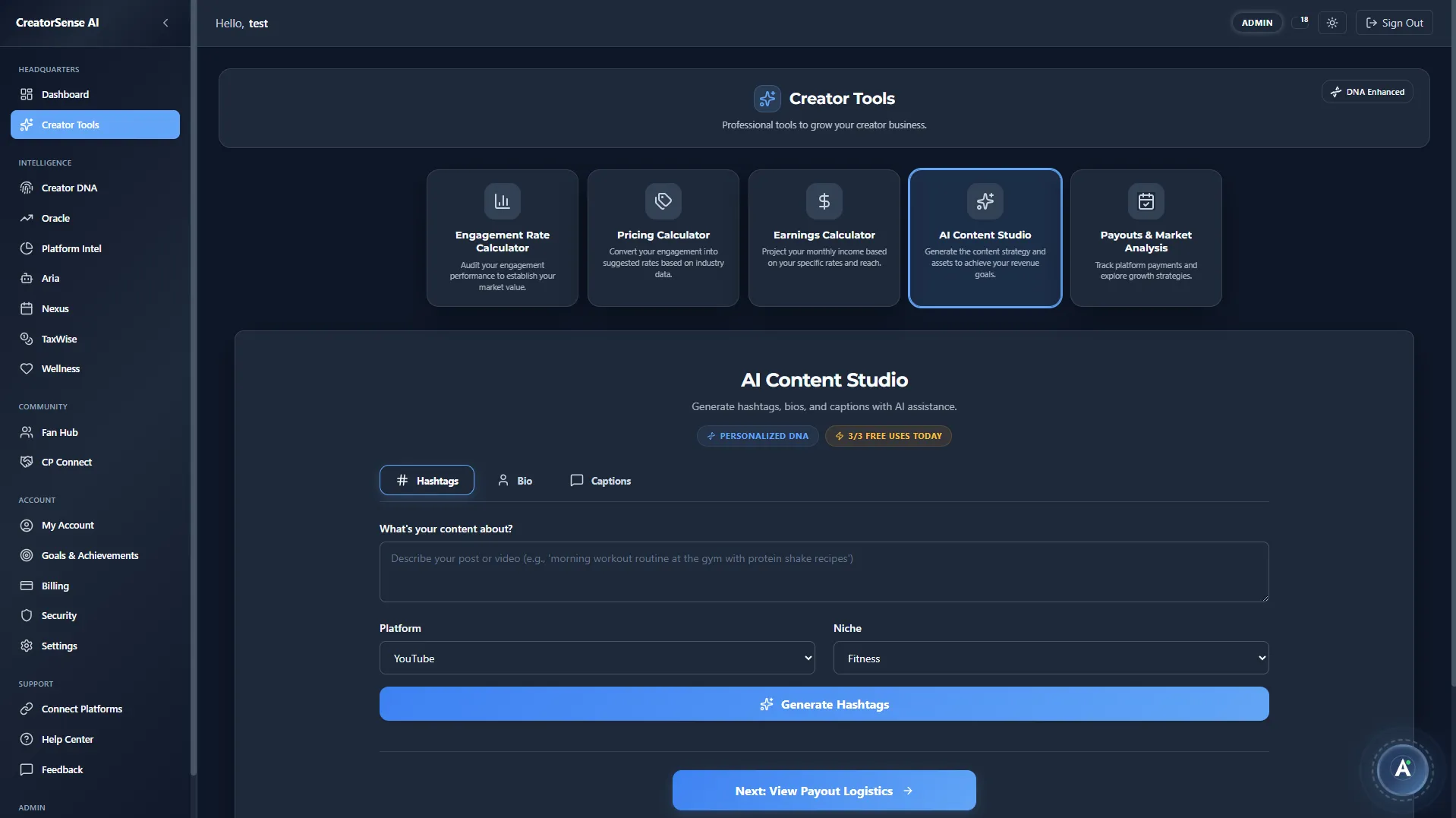Open the Engagement Rate Calculator tool

tap(502, 238)
